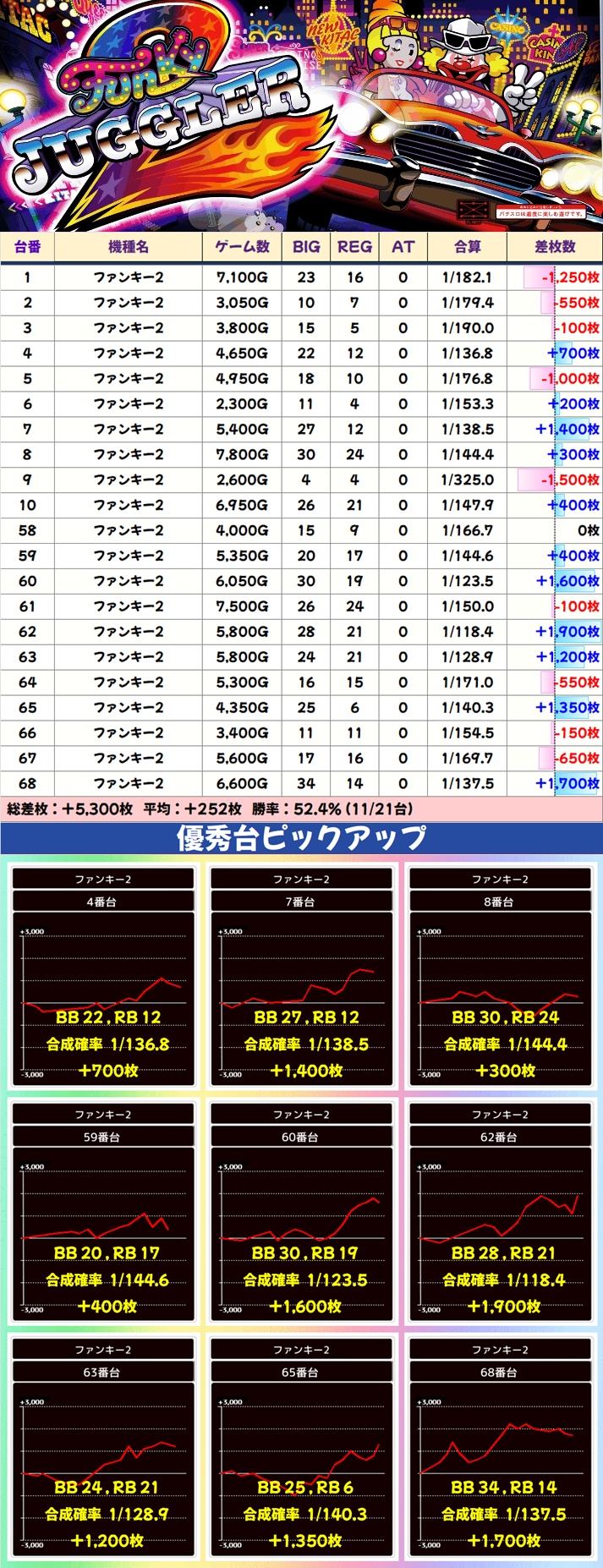Open the 4番台 slump graph card
Screen dimensions: 603x1568
click(x=102, y=977)
